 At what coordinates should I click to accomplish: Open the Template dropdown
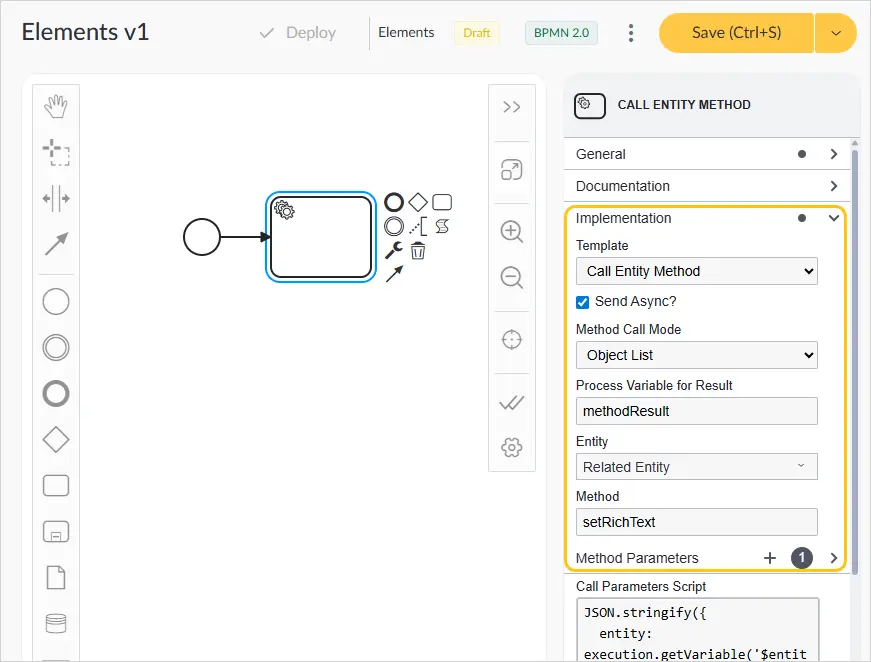[697, 271]
